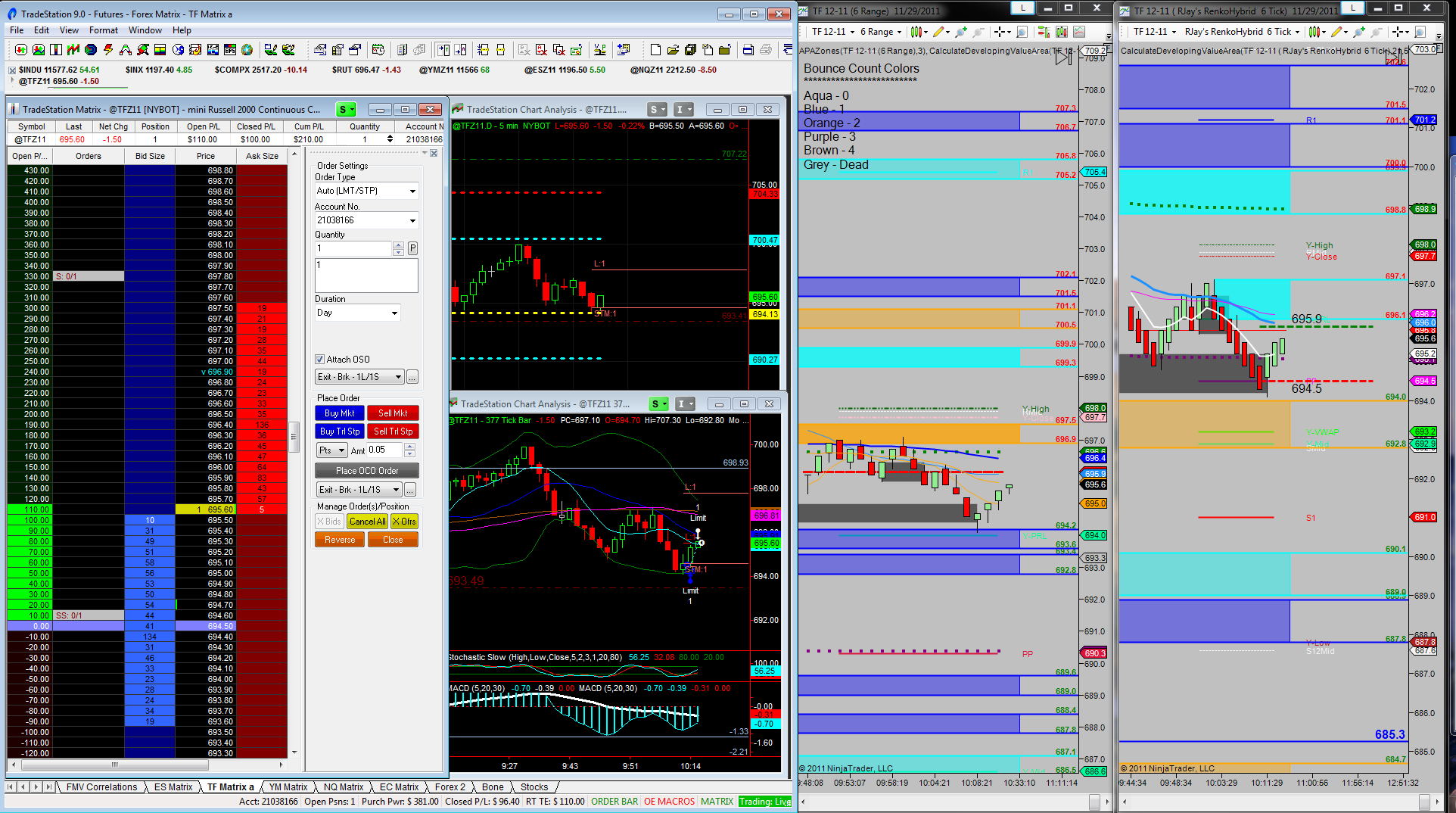1456x813 pixels.
Task: Click the green S badge on 377 Tick chart
Action: pyautogui.click(x=659, y=404)
